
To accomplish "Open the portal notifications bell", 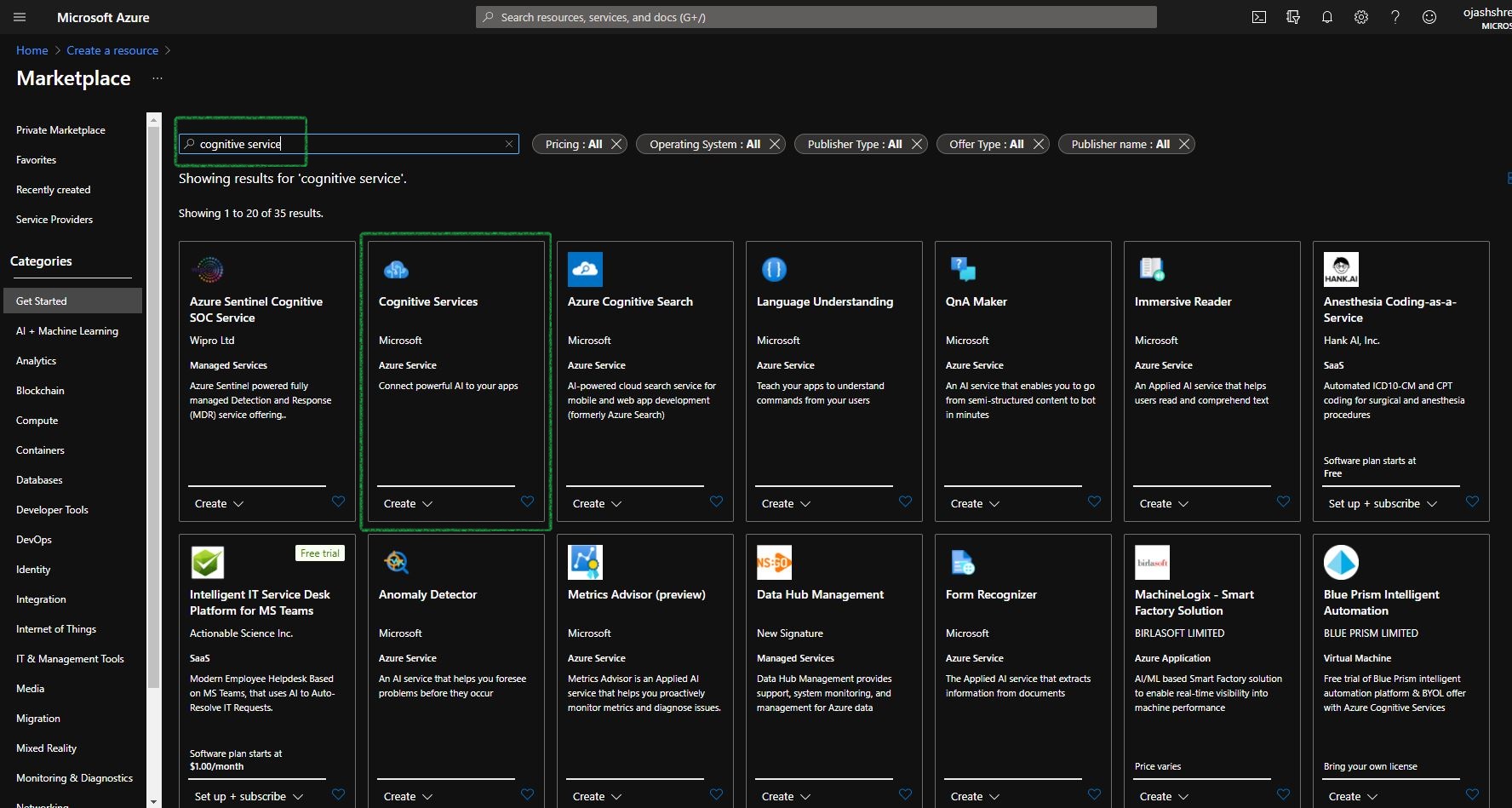I will click(x=1326, y=17).
